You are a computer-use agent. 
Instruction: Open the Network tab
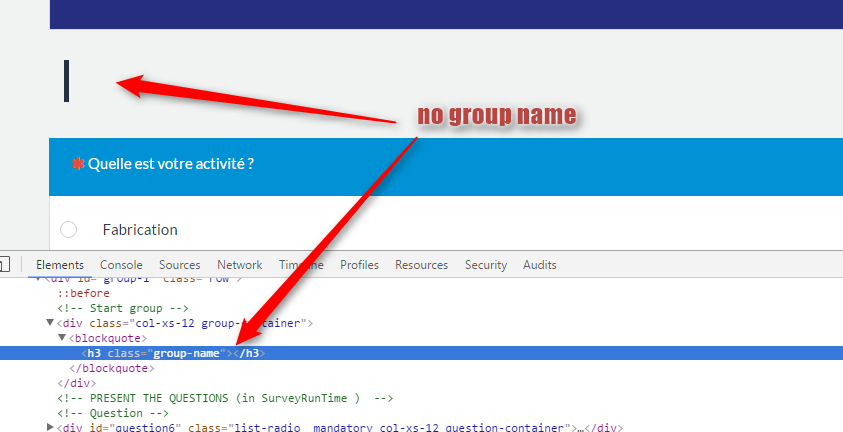pyautogui.click(x=239, y=265)
